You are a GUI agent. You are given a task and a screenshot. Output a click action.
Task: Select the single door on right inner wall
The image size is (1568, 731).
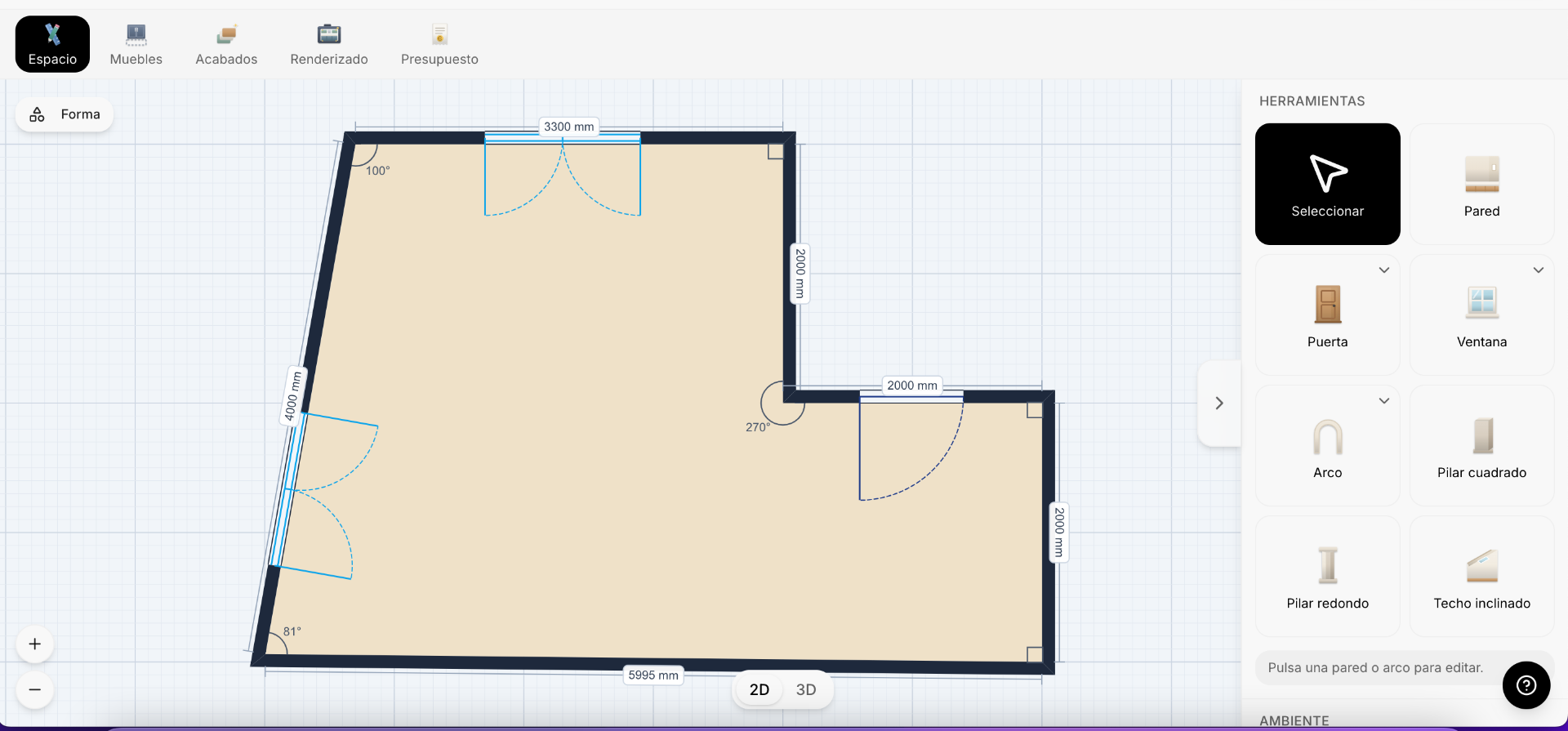click(911, 446)
